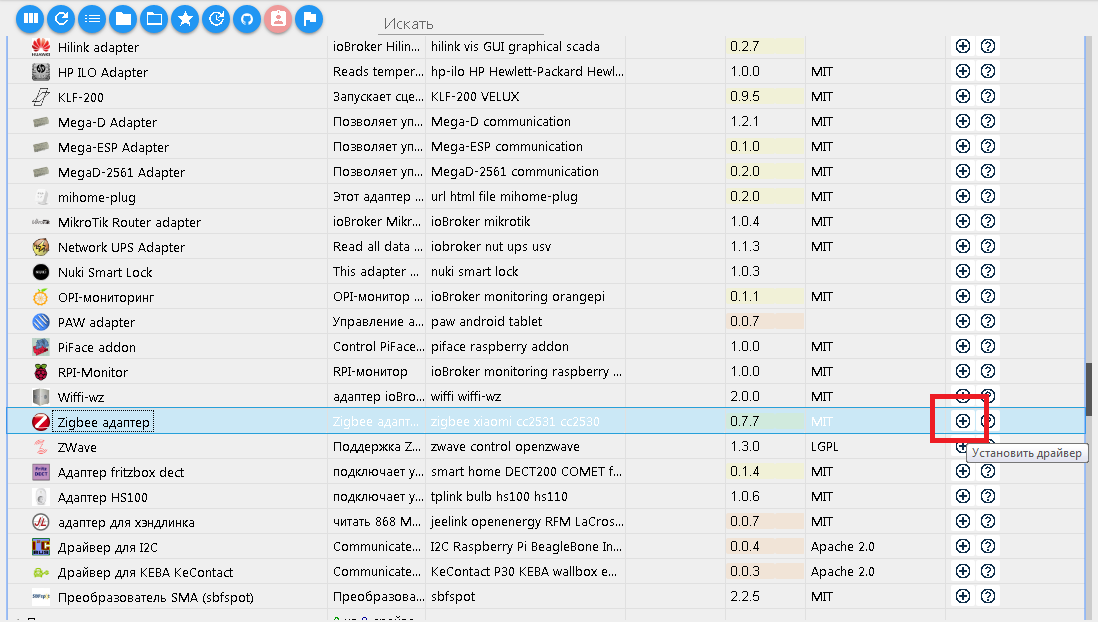
Task: Open help for Nuki Smart Lock
Action: (988, 271)
